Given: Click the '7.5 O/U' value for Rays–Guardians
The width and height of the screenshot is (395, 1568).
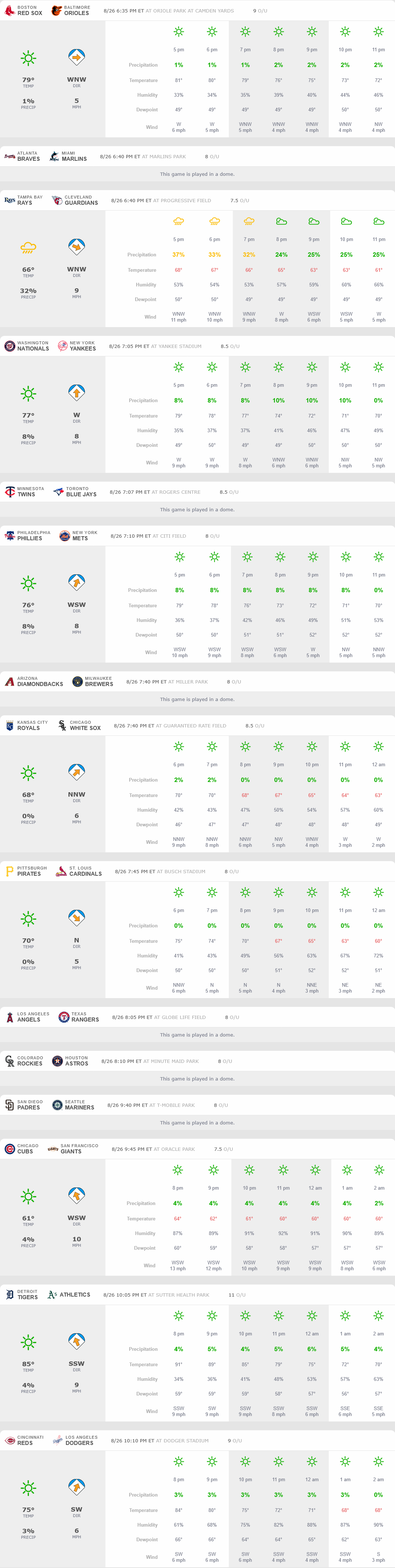Looking at the screenshot, I should click(240, 200).
